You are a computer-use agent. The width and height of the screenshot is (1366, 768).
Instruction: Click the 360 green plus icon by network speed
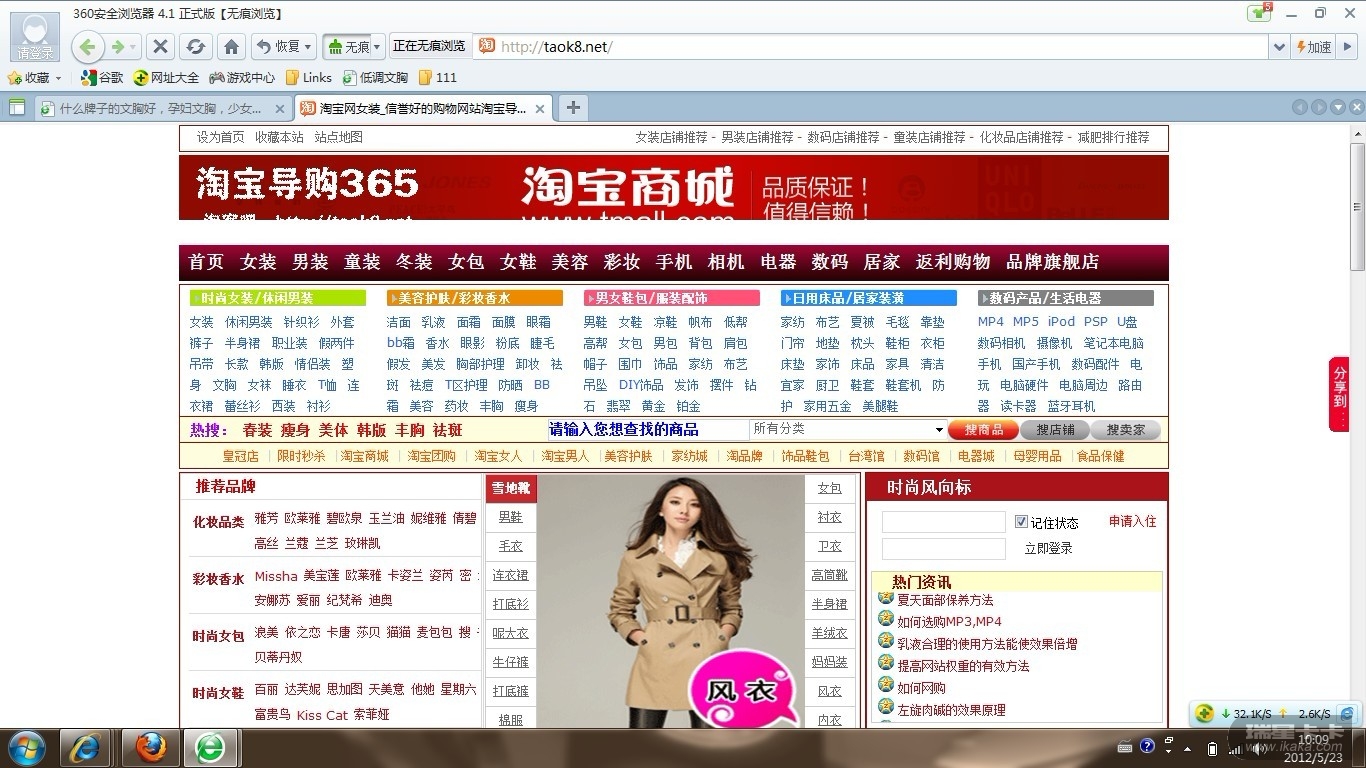tap(1205, 713)
